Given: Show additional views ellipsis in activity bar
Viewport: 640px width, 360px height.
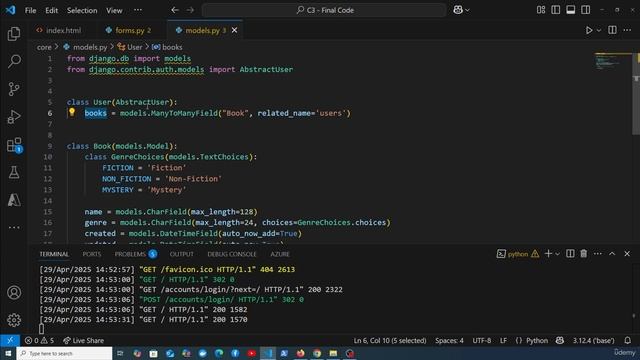Looking at the screenshot, I should point(14,227).
